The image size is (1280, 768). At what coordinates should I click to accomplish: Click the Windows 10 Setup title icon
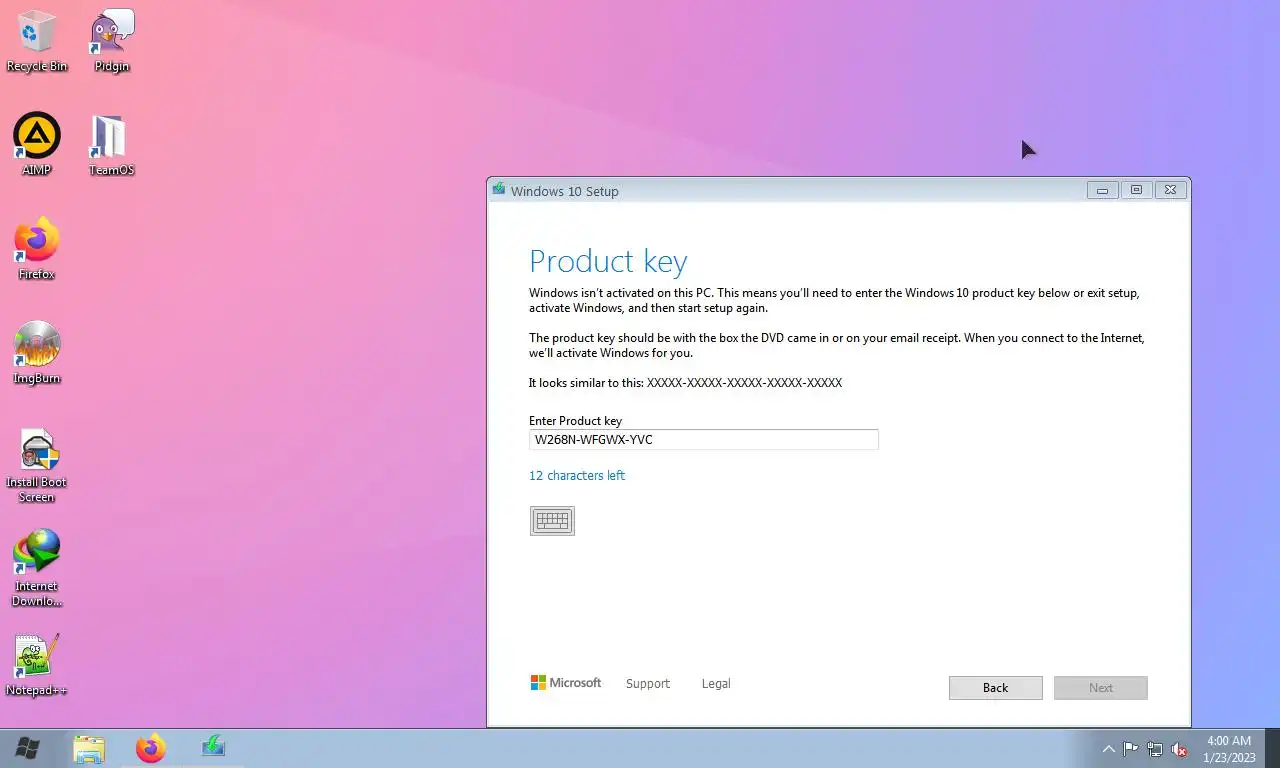pyautogui.click(x=499, y=190)
